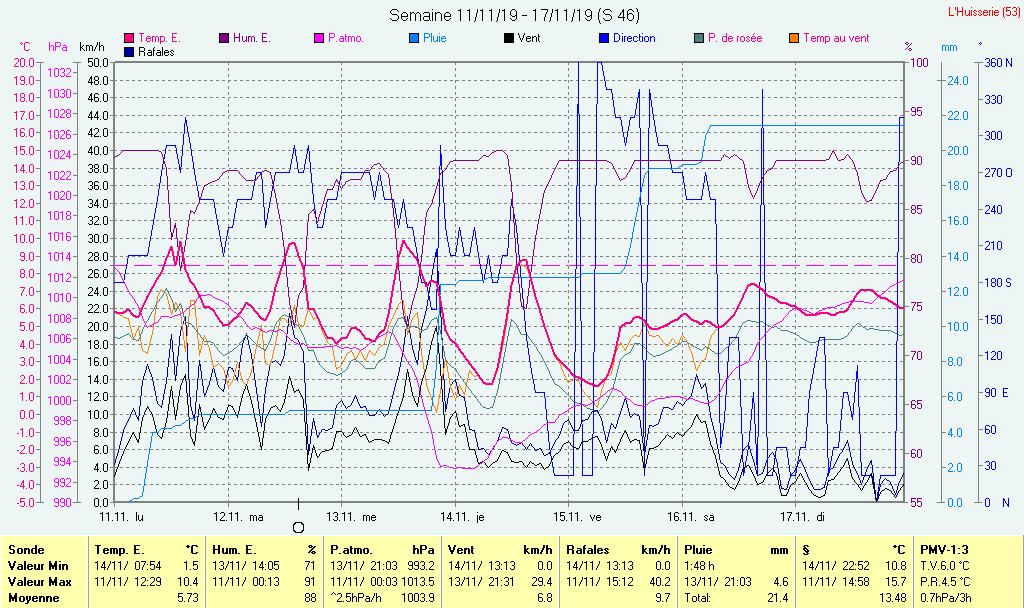This screenshot has height=608, width=1024.
Task: Click the rain total value '21.4'
Action: tap(778, 598)
